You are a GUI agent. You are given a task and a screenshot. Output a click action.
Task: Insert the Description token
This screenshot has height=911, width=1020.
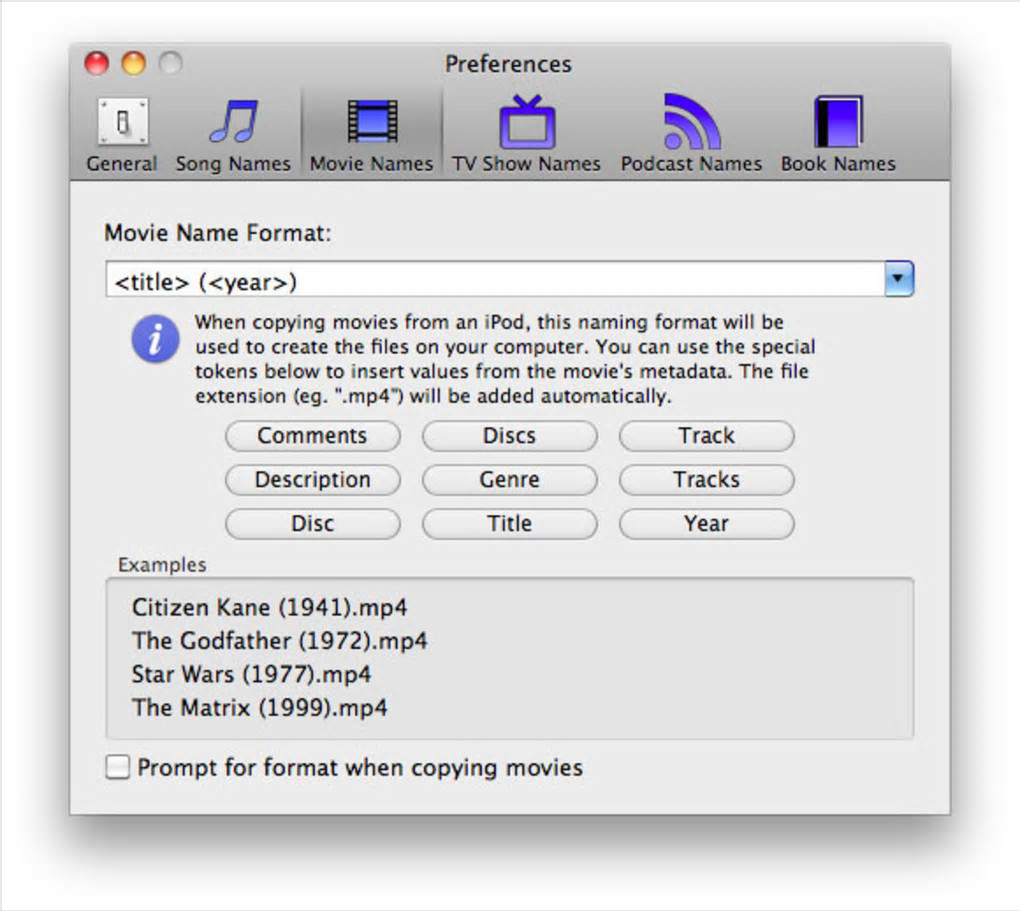[312, 480]
